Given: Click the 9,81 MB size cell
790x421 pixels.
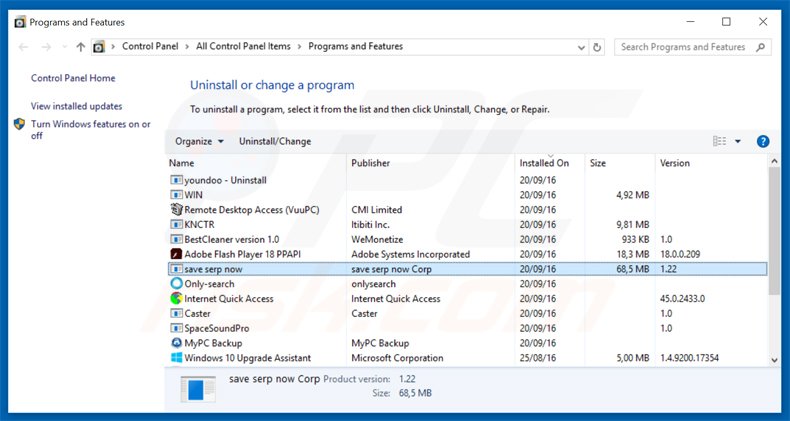Looking at the screenshot, I should 632,225.
